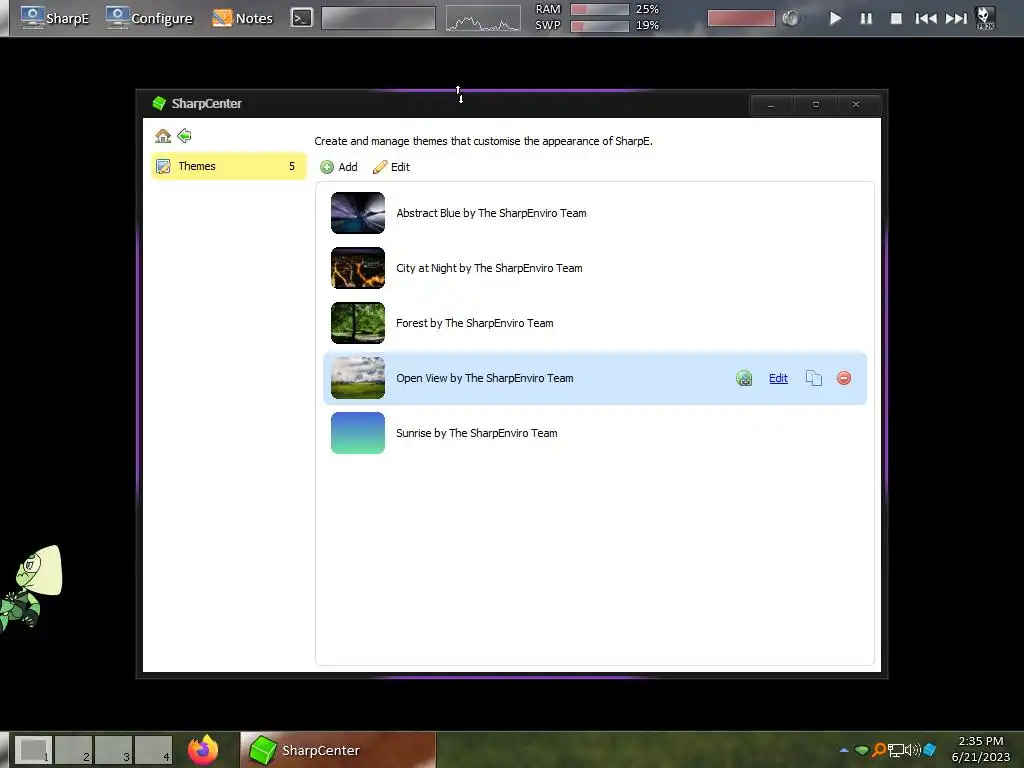This screenshot has width=1024, height=768.
Task: Click the RAM usage bar
Action: click(600, 9)
